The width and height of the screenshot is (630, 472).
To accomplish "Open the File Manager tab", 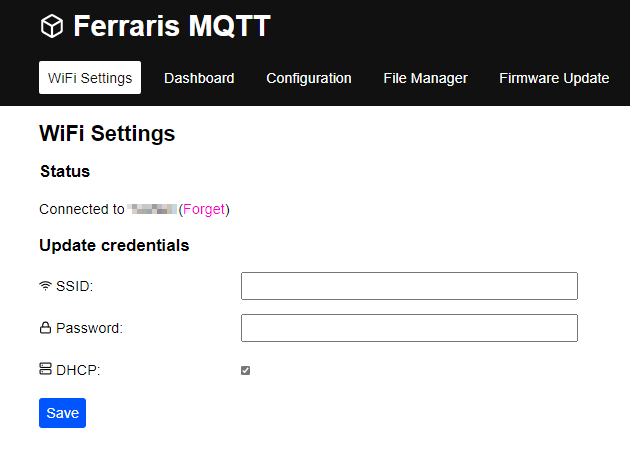I will [425, 78].
